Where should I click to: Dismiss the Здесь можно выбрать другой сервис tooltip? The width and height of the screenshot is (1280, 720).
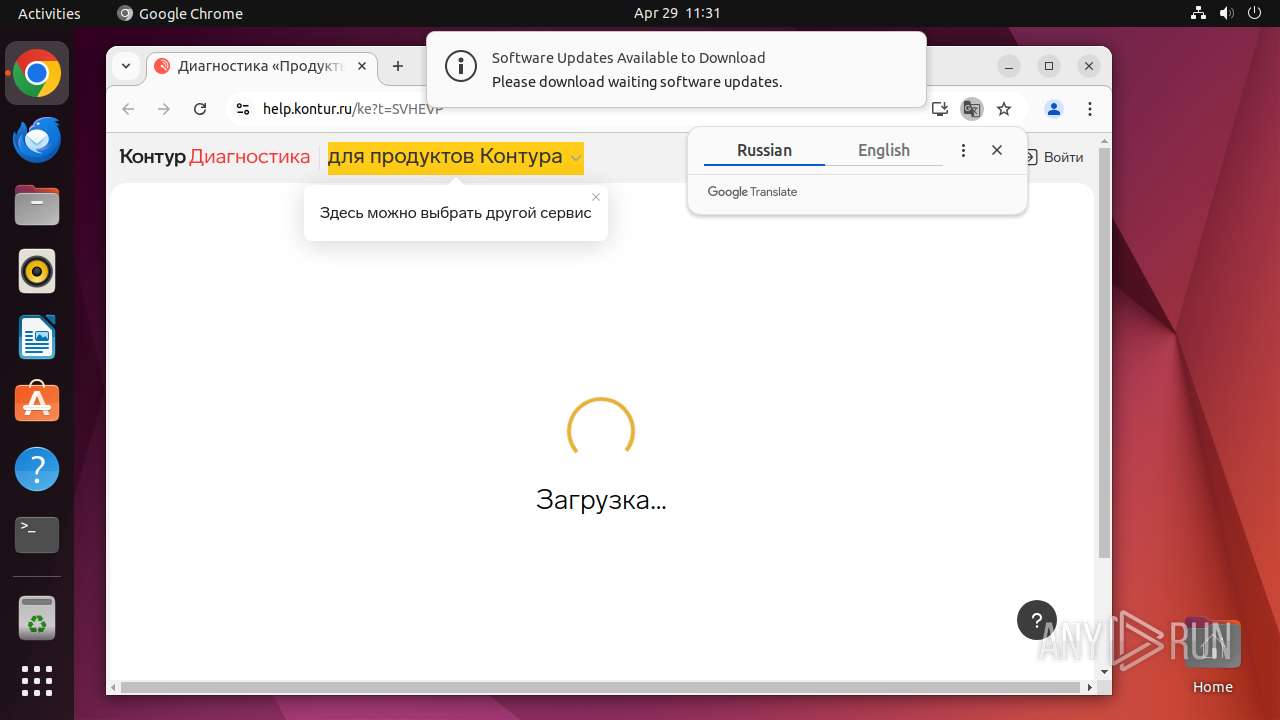point(596,197)
